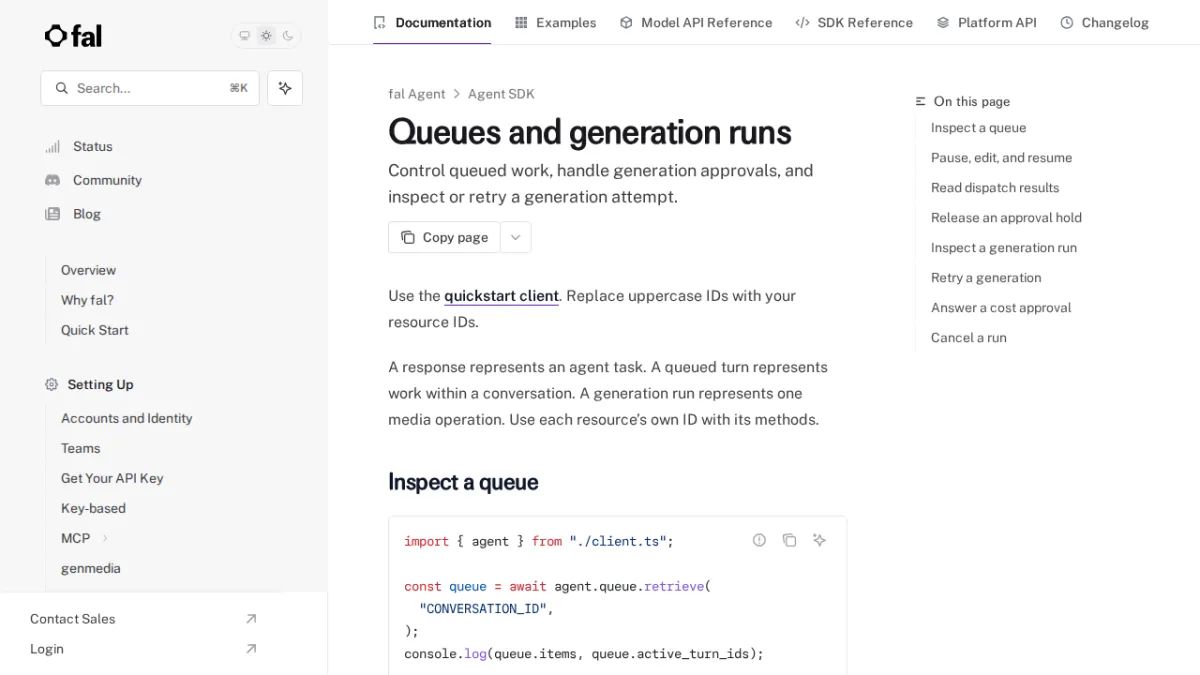Jump to Retry a generation section

click(986, 278)
